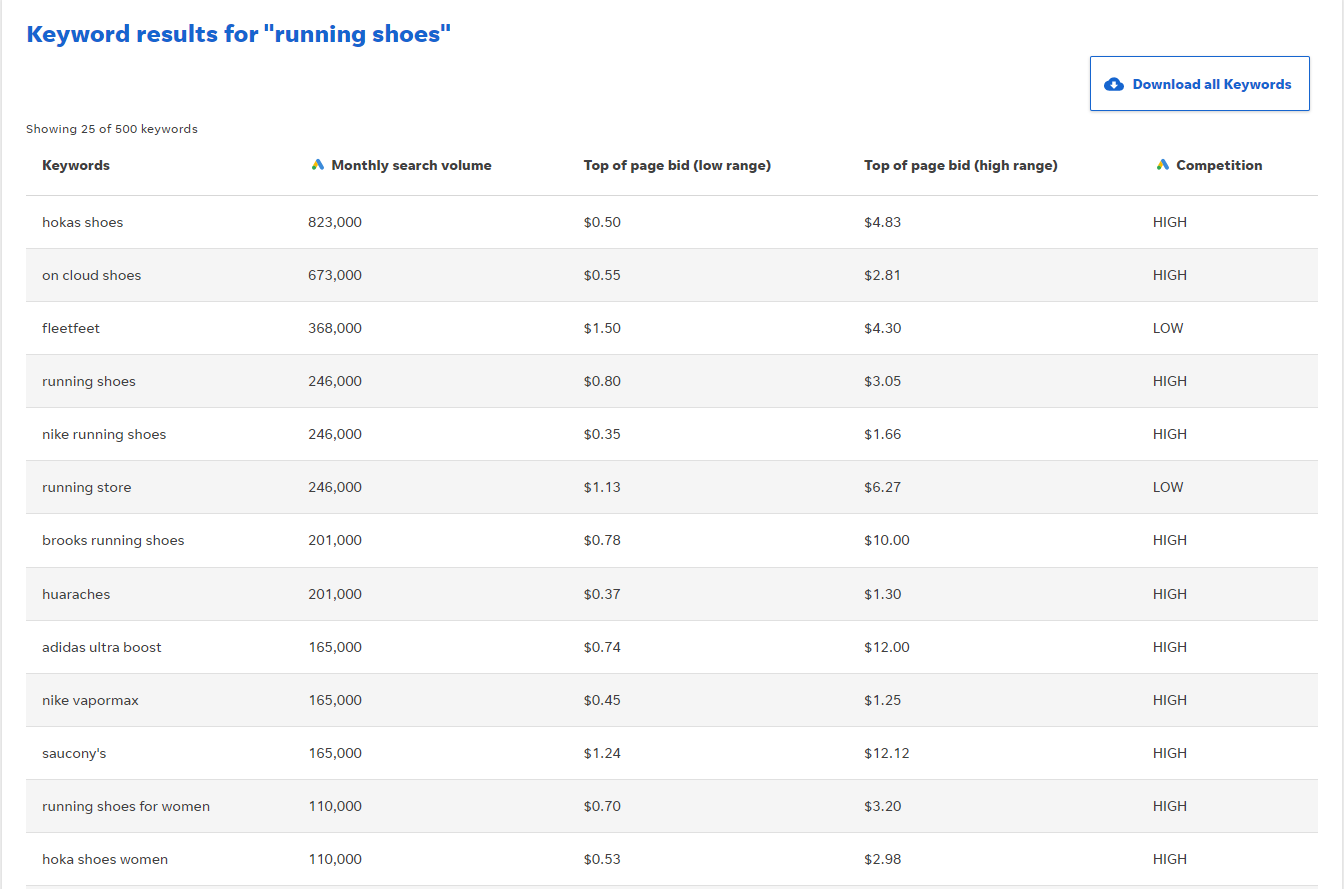This screenshot has height=889, width=1344.
Task: Select the Keywords column header
Action: pos(76,165)
